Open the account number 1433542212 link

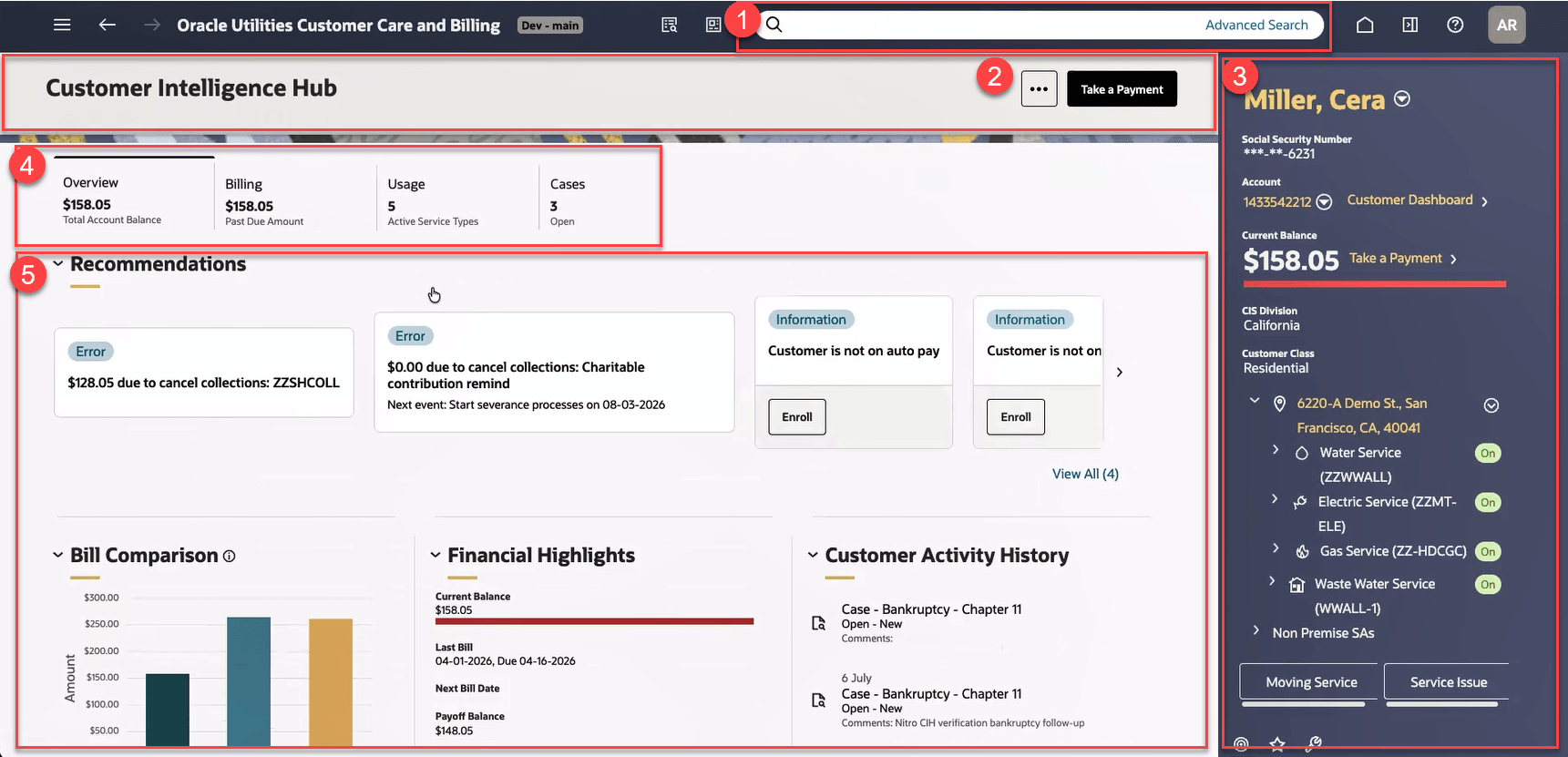pyautogui.click(x=1277, y=202)
